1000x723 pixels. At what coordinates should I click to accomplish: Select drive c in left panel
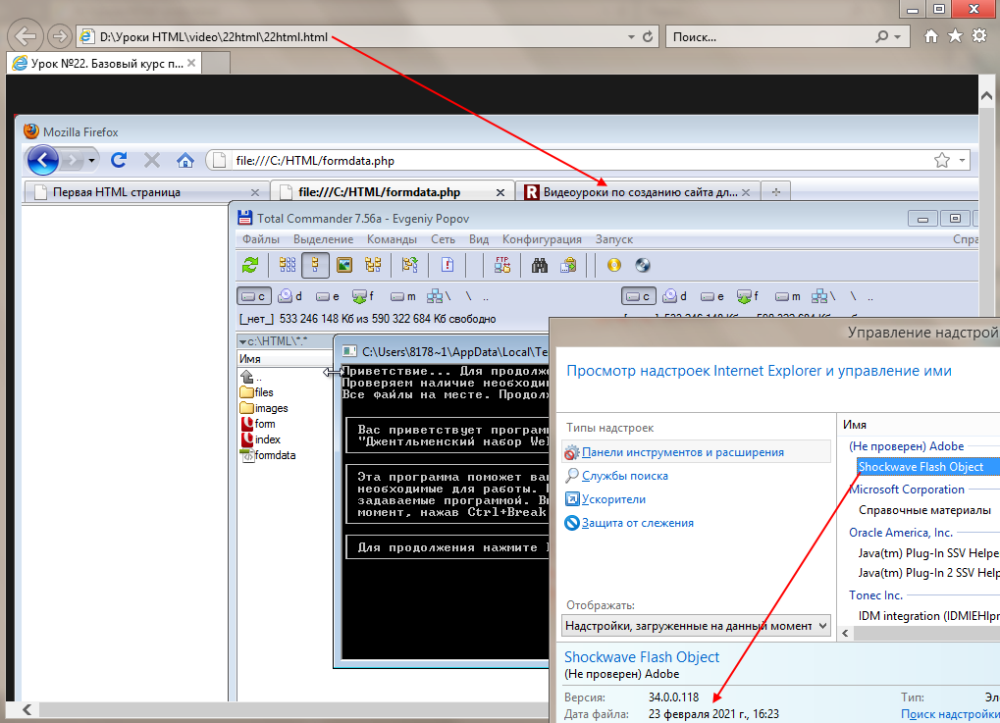click(254, 296)
